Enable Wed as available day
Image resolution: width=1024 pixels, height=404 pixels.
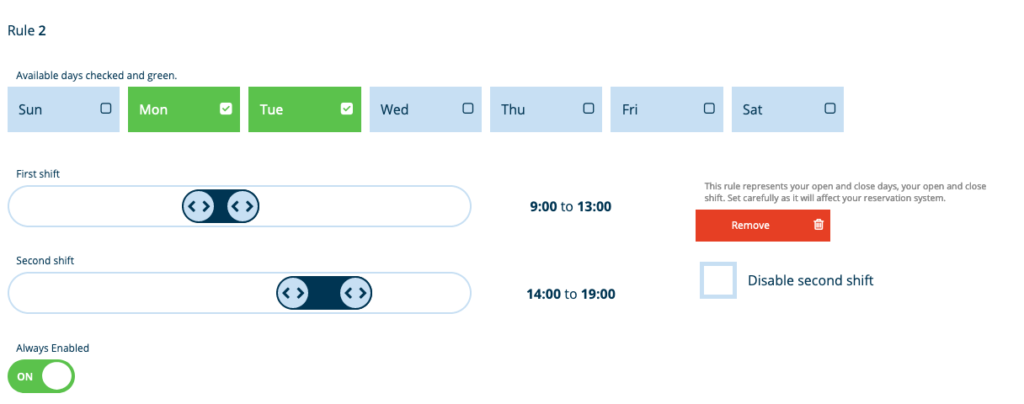pos(468,109)
